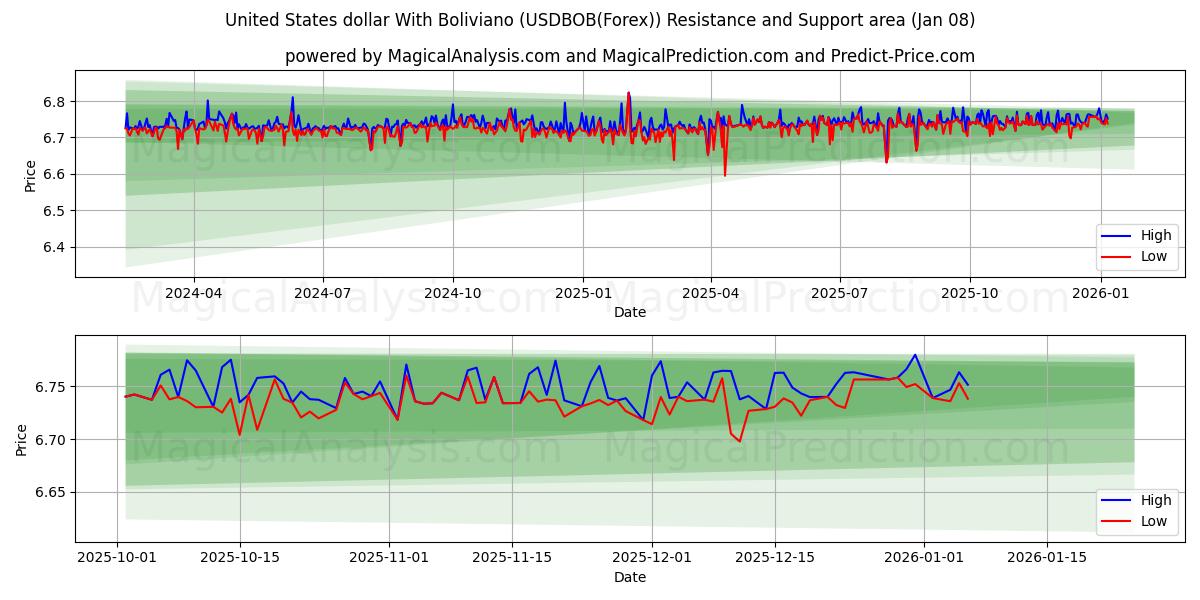Select the 2026-01 tick on the top date axis
Viewport: 1200px width, 600px height.
pyautogui.click(x=1100, y=294)
